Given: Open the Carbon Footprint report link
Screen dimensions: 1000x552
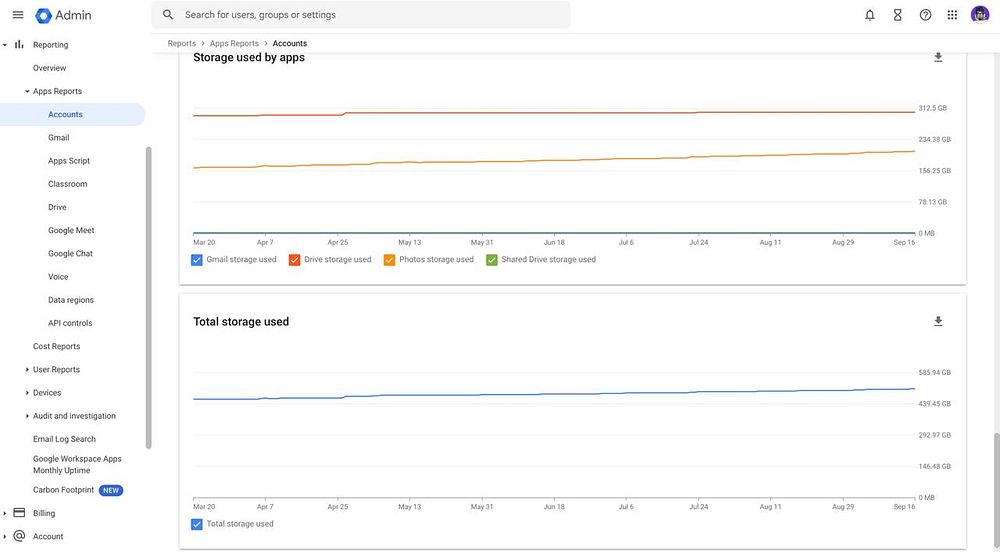Looking at the screenshot, I should (x=63, y=490).
